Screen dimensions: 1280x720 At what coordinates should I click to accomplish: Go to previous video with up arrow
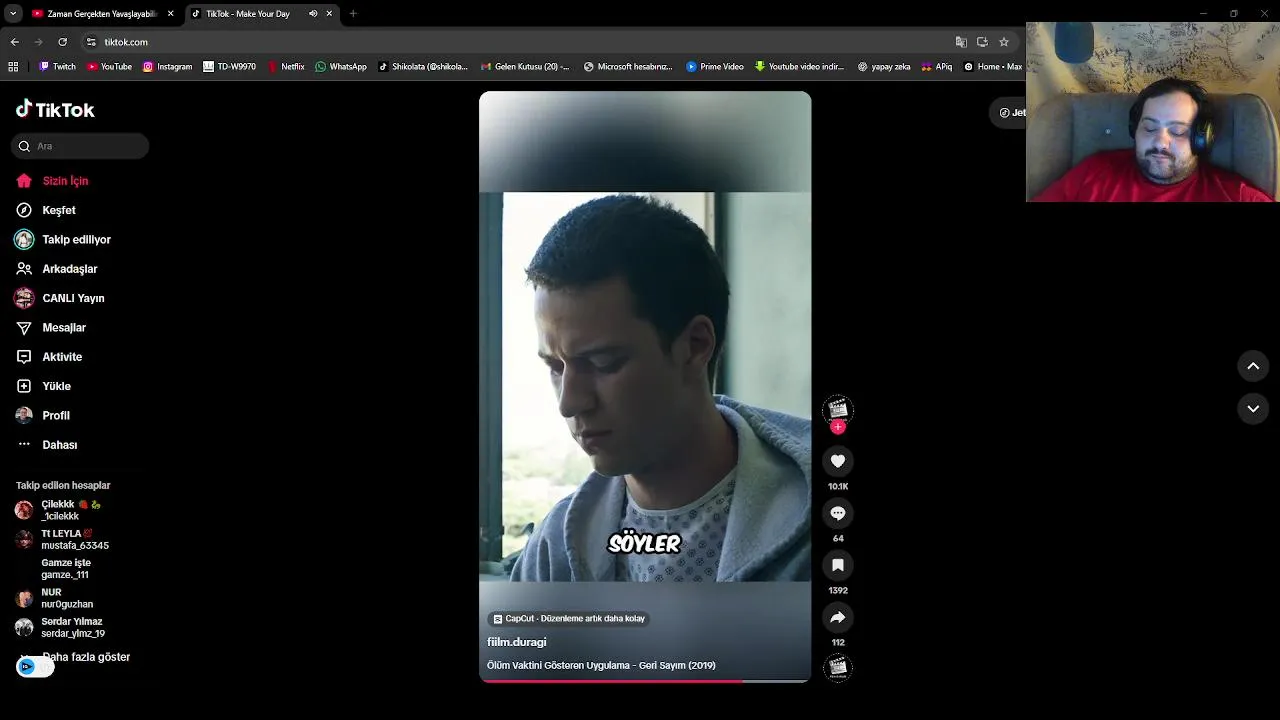pyautogui.click(x=1253, y=366)
